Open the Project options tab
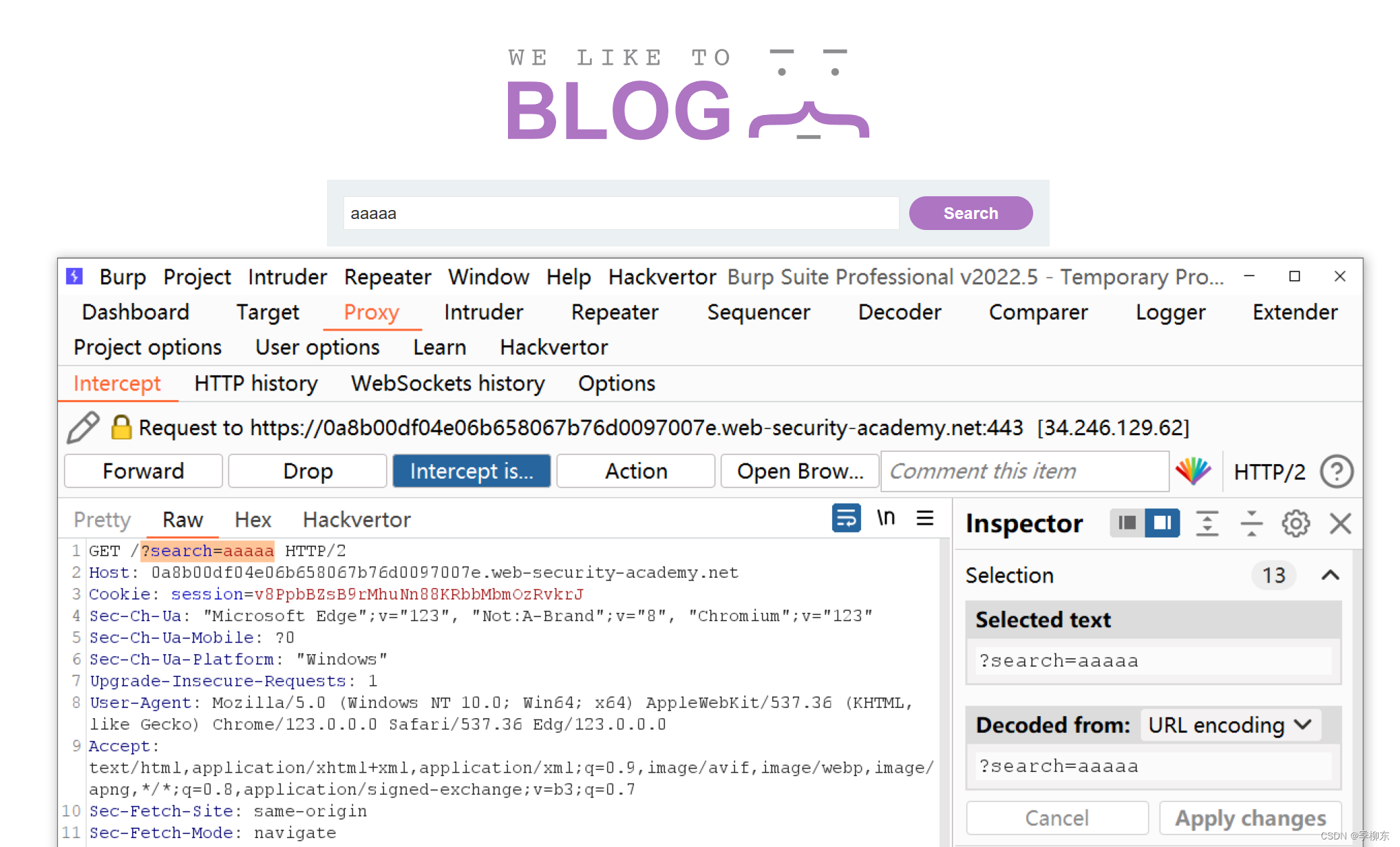The width and height of the screenshot is (1400, 847). (x=147, y=347)
